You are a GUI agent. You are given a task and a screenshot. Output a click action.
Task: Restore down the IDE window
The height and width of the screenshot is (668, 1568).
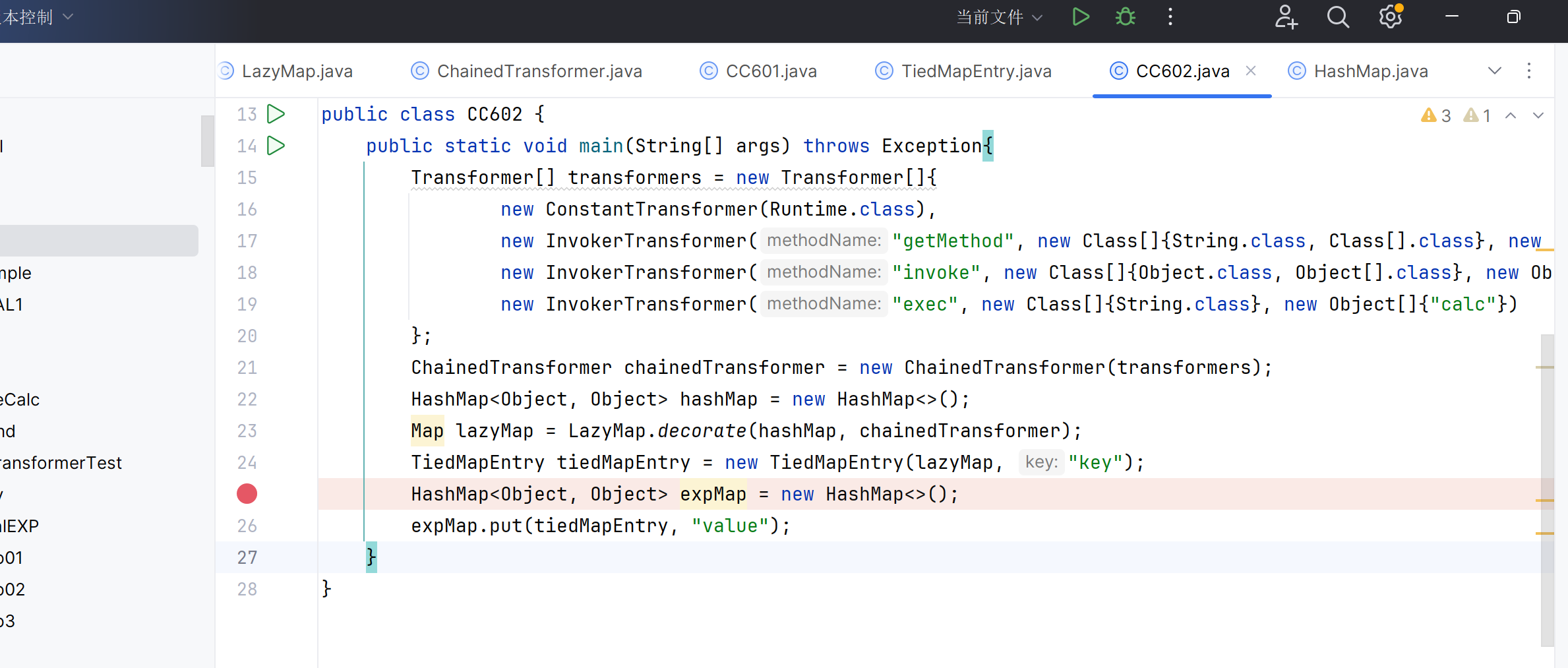point(1514,17)
